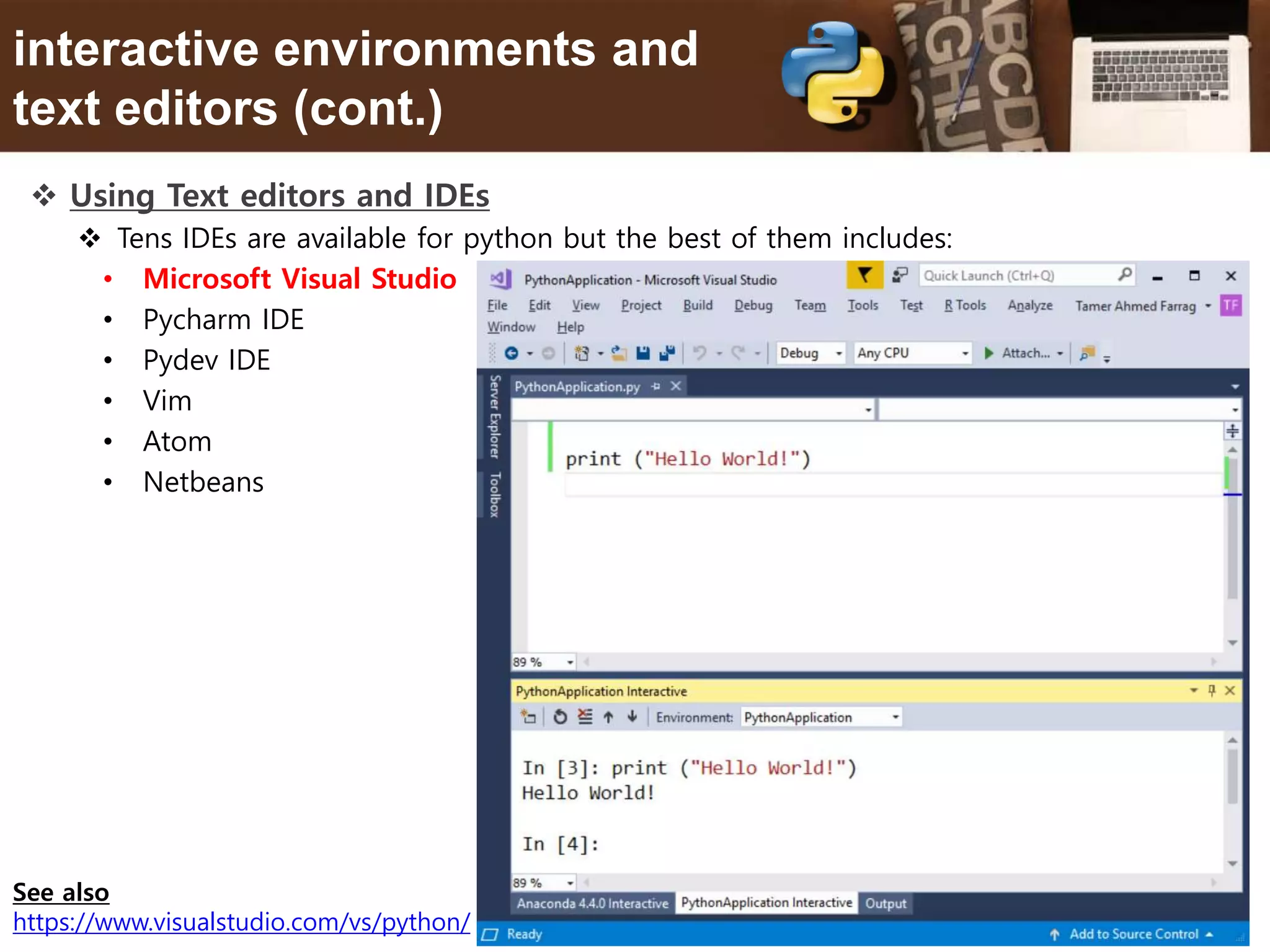Viewport: 1270px width, 952px height.
Task: Toggle pin on PythonApplication.py tab
Action: [x=656, y=387]
